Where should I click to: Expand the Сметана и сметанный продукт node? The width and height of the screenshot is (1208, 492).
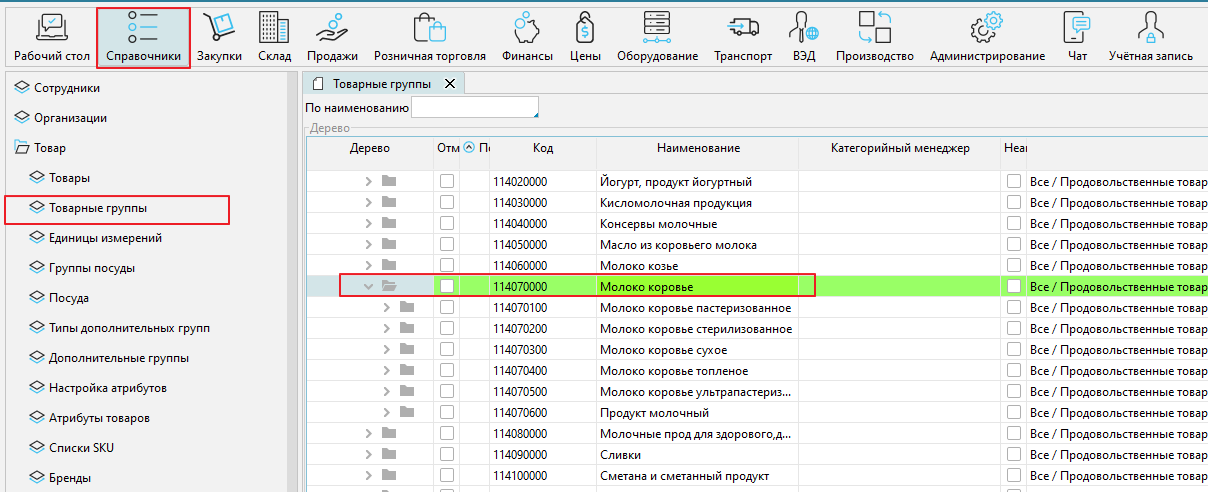coord(368,475)
